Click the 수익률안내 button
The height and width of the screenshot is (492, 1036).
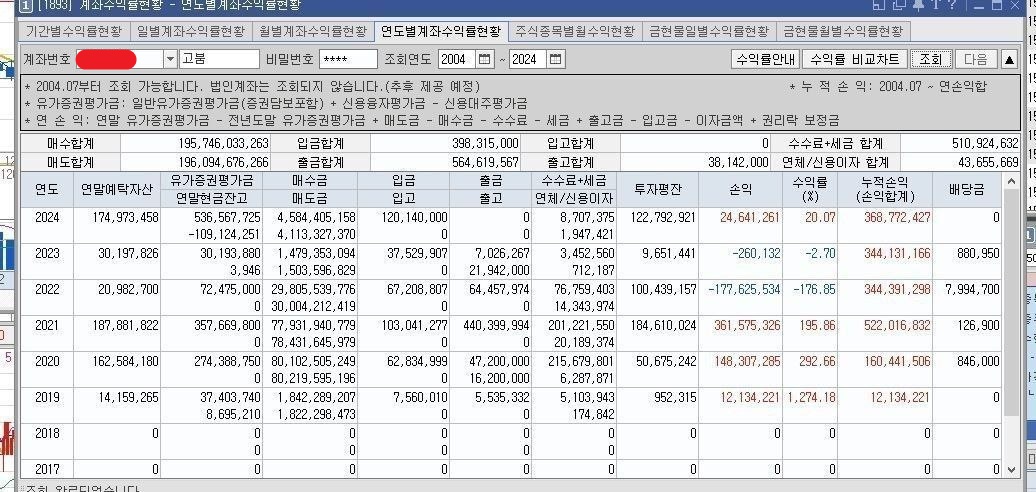click(x=766, y=59)
